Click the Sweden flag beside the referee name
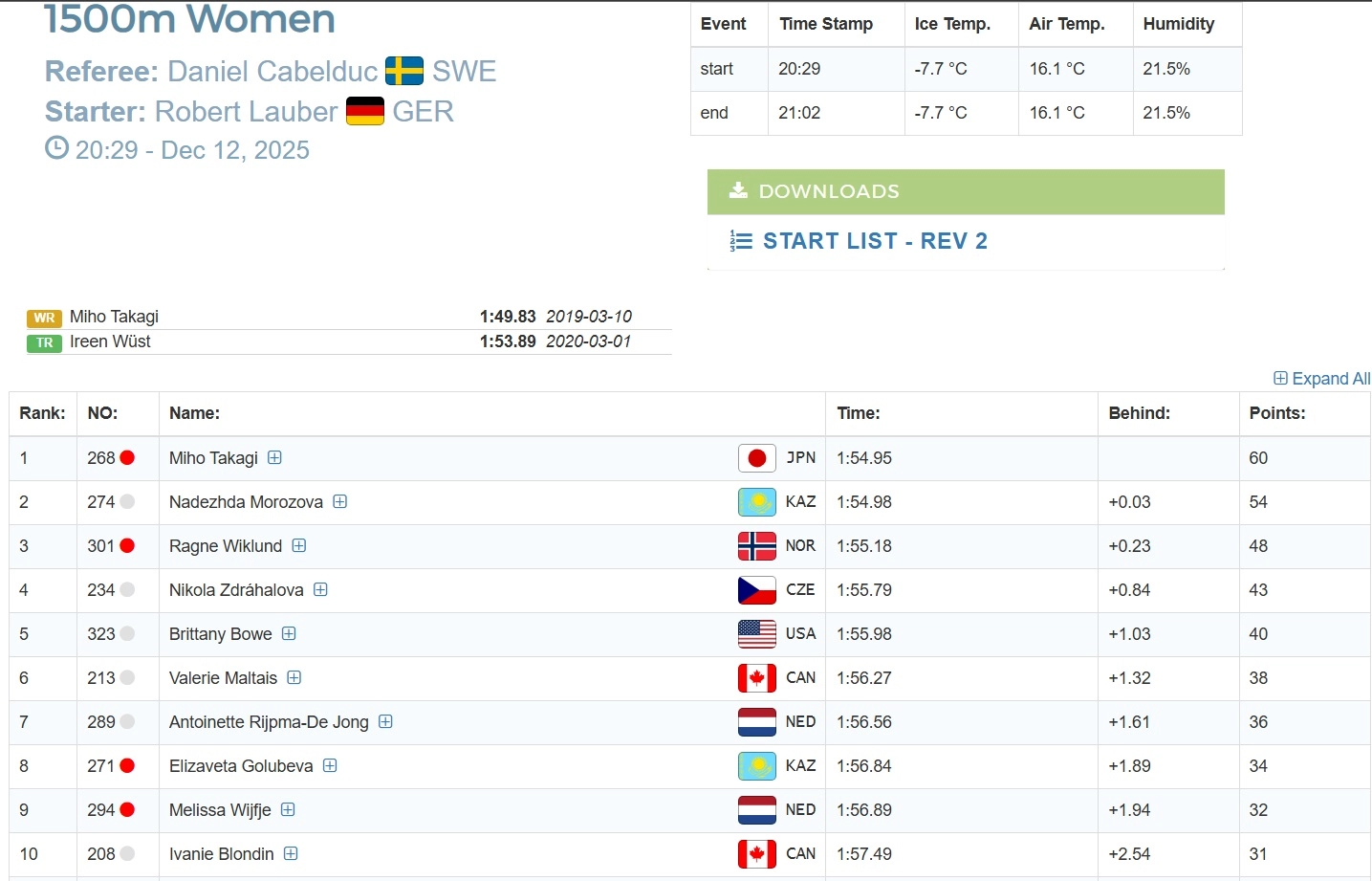The image size is (1372, 881). pos(404,71)
